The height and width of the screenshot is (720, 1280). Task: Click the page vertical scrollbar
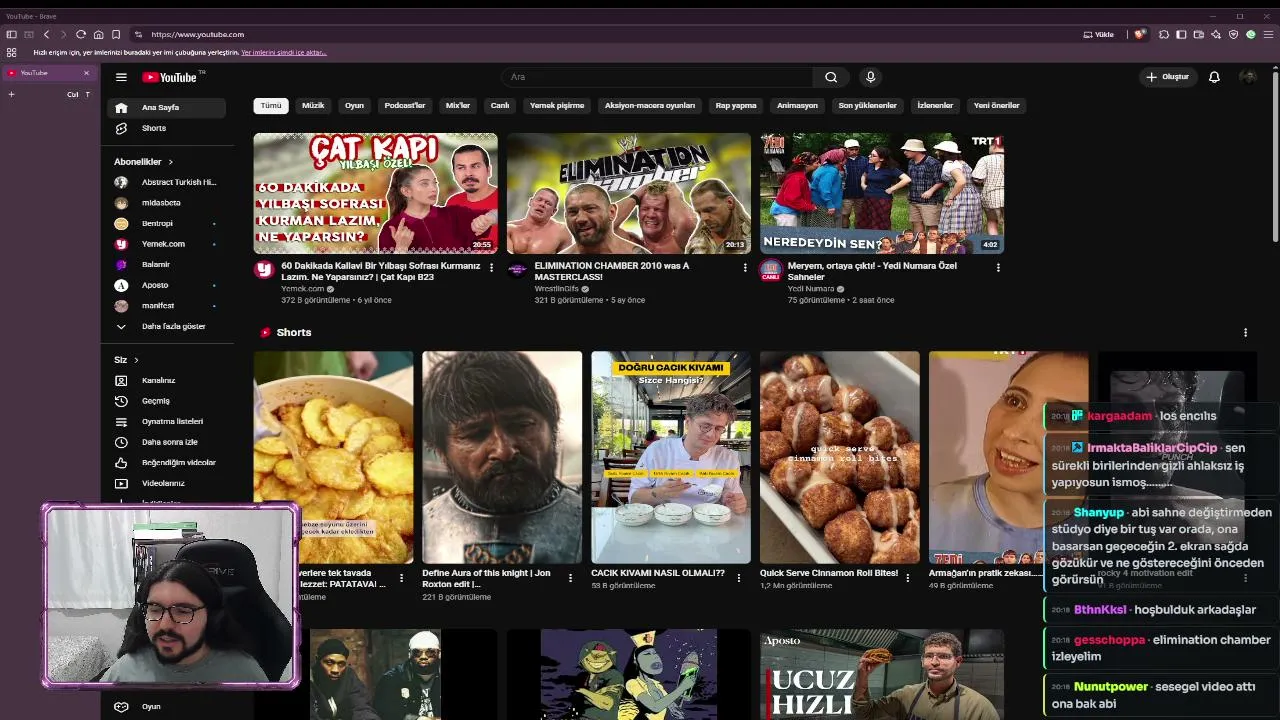coord(1275,155)
